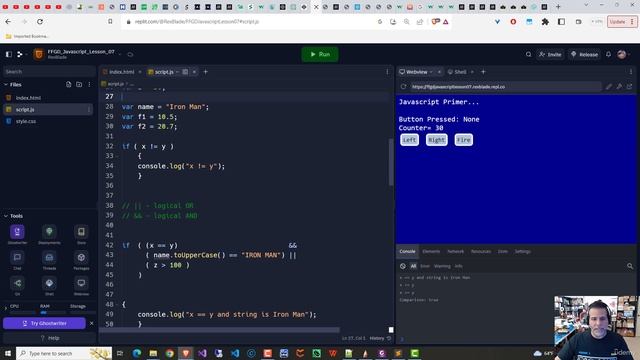The width and height of the screenshot is (640, 360).
Task: Open the user avatar menu
Action: 622,54
